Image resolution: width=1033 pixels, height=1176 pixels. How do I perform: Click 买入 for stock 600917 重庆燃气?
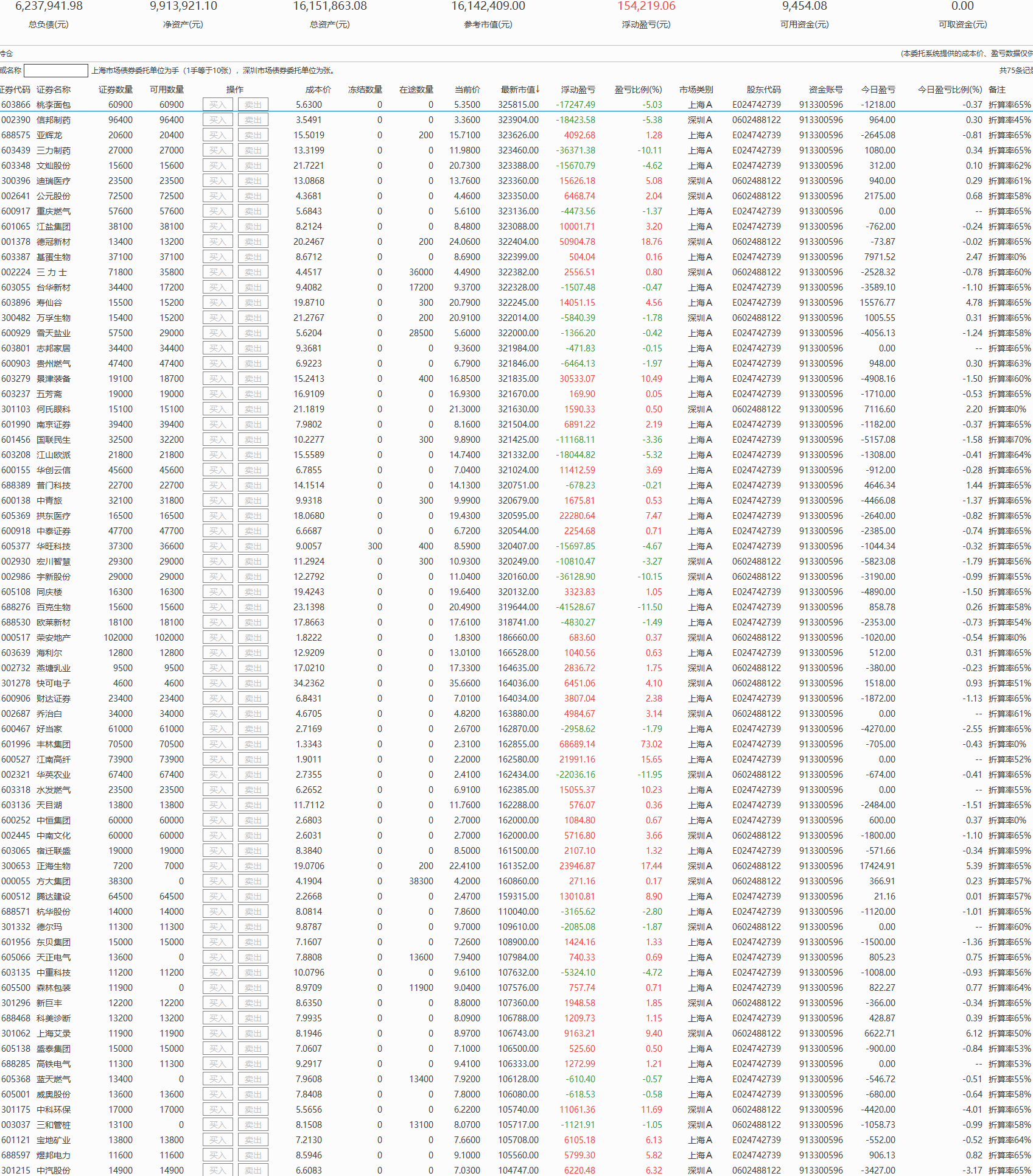pos(217,211)
